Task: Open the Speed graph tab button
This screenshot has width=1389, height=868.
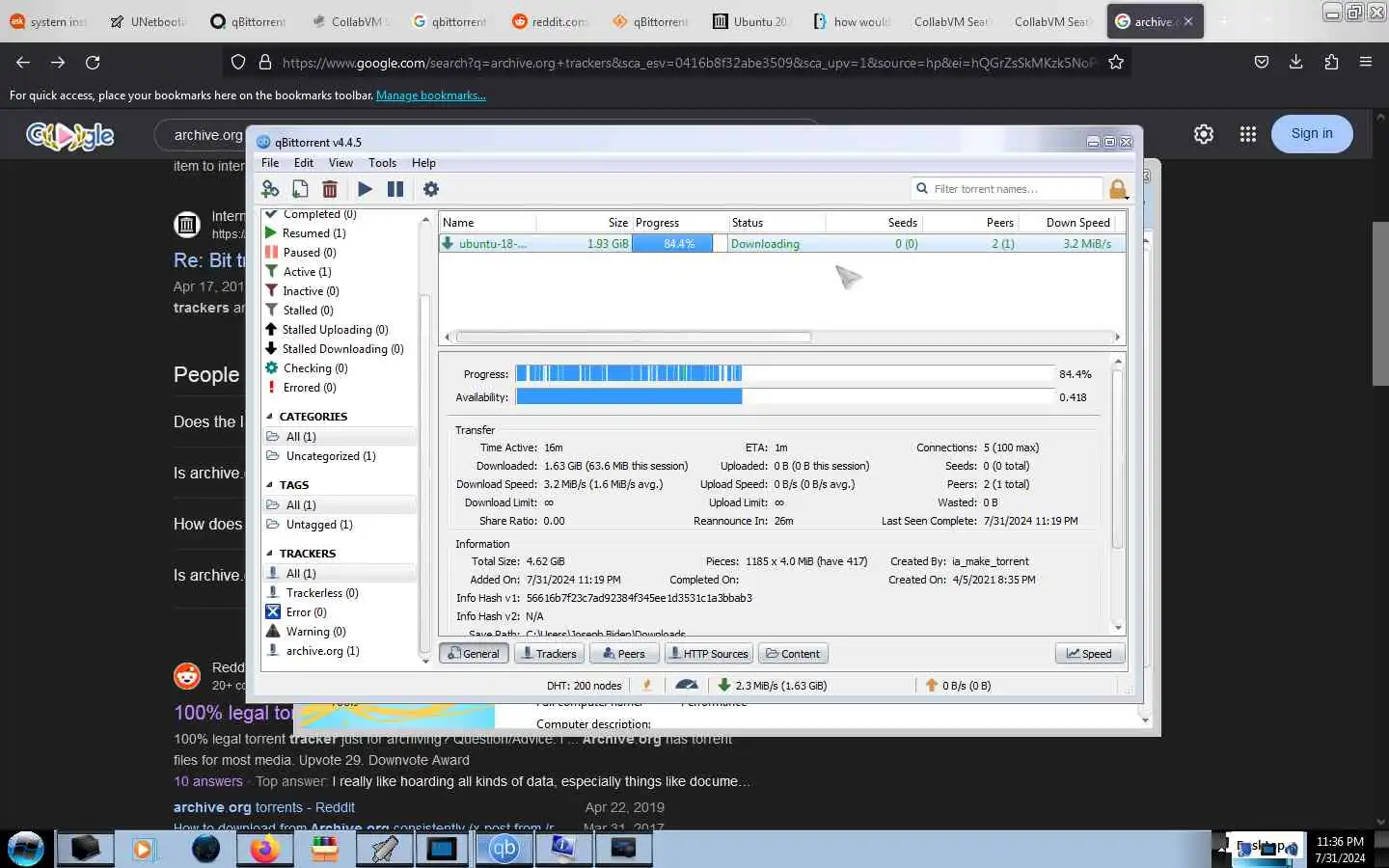Action: tap(1089, 654)
